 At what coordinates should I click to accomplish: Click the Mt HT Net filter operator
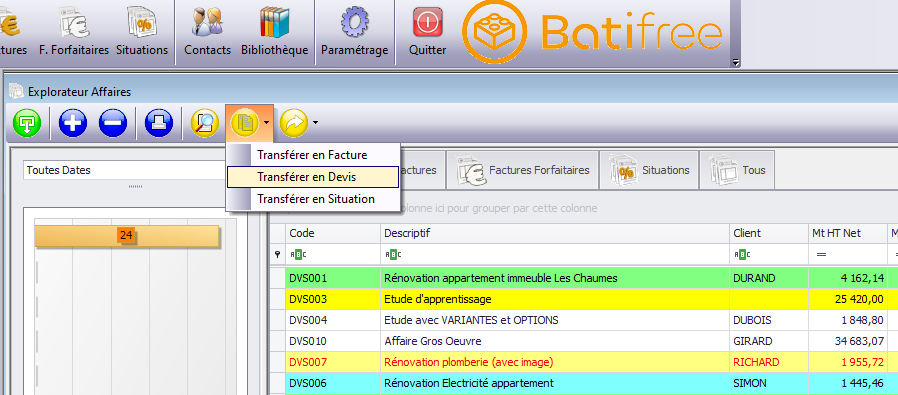point(821,254)
